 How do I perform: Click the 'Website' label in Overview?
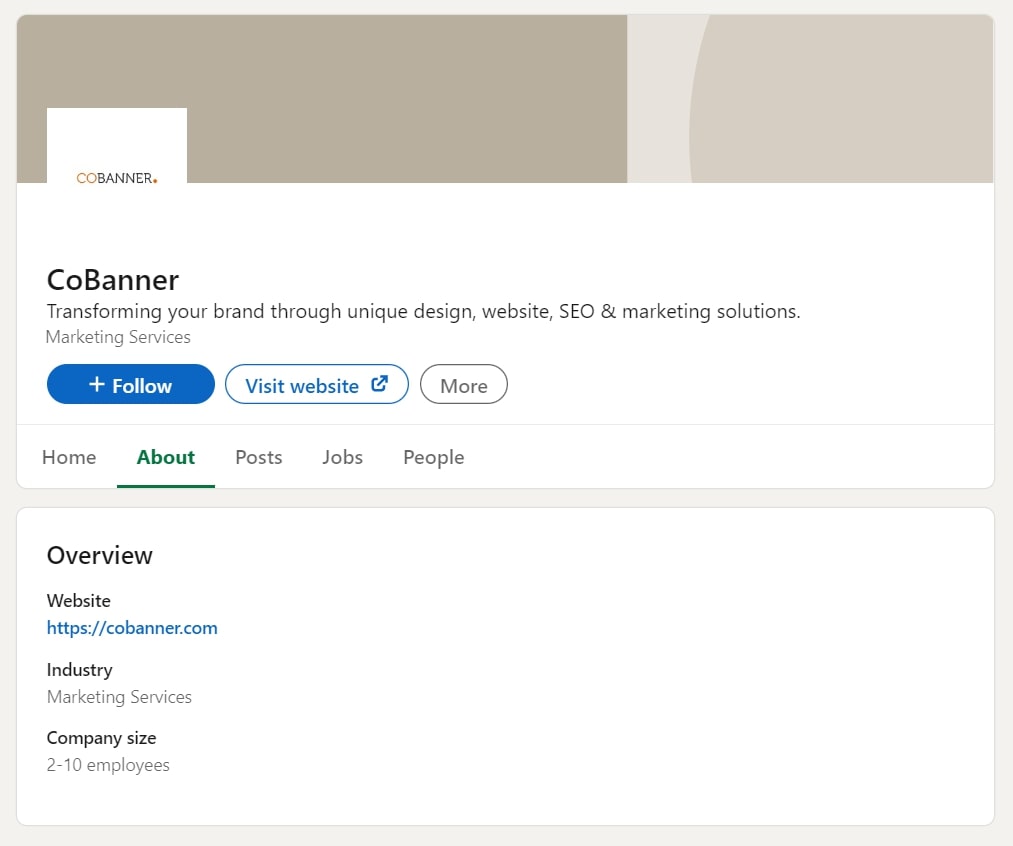[x=79, y=601]
